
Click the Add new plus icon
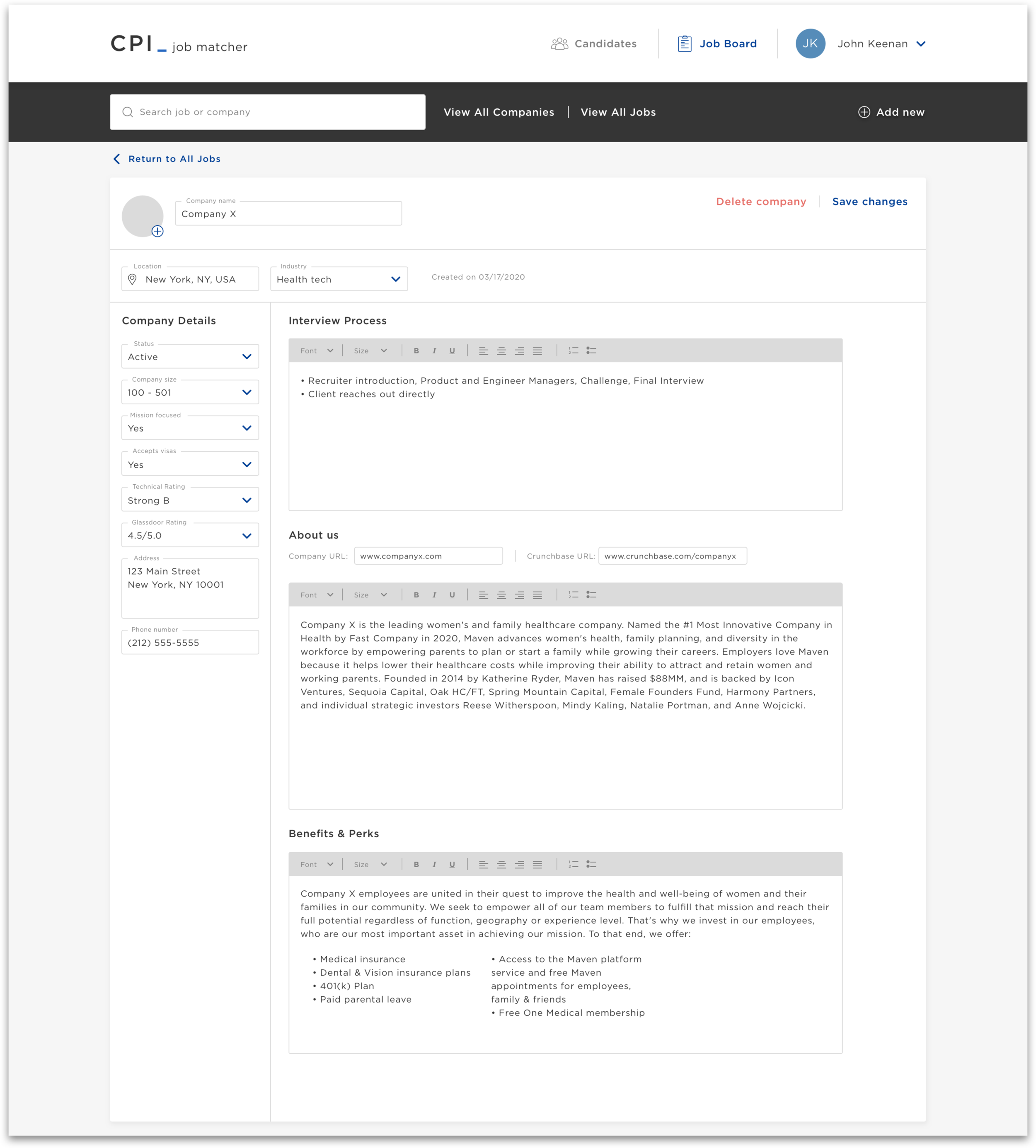[x=864, y=112]
